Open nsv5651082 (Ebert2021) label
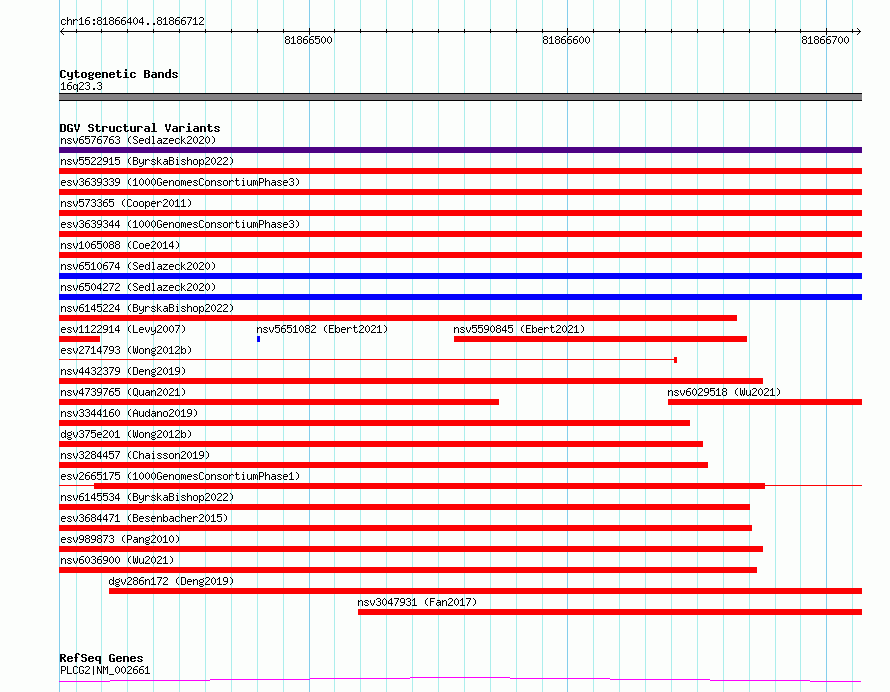The height and width of the screenshot is (692, 890). (x=322, y=329)
